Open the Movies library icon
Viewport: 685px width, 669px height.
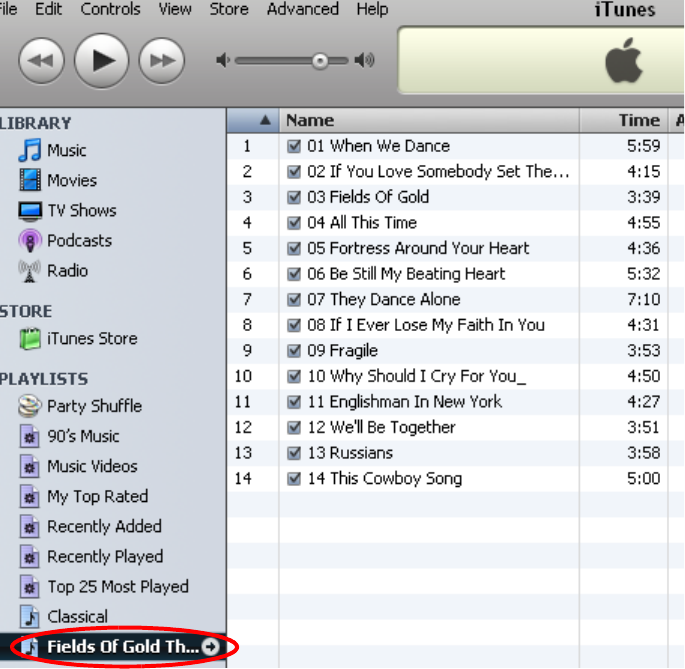(x=30, y=180)
